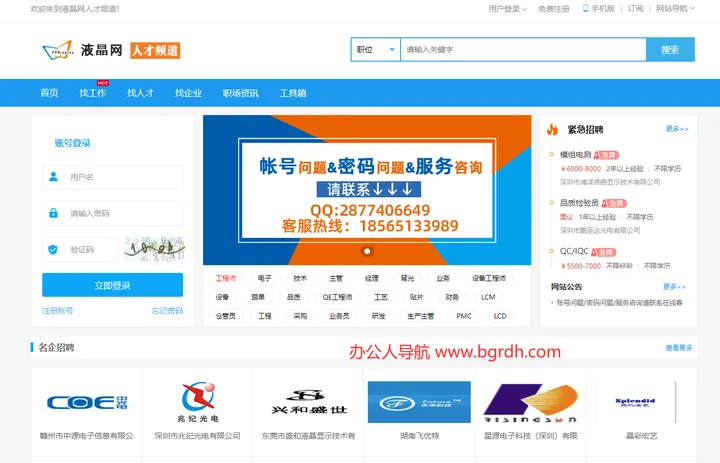720x463 pixels.
Task: Click the 急聘 badge next to 品质检验员
Action: click(x=614, y=203)
